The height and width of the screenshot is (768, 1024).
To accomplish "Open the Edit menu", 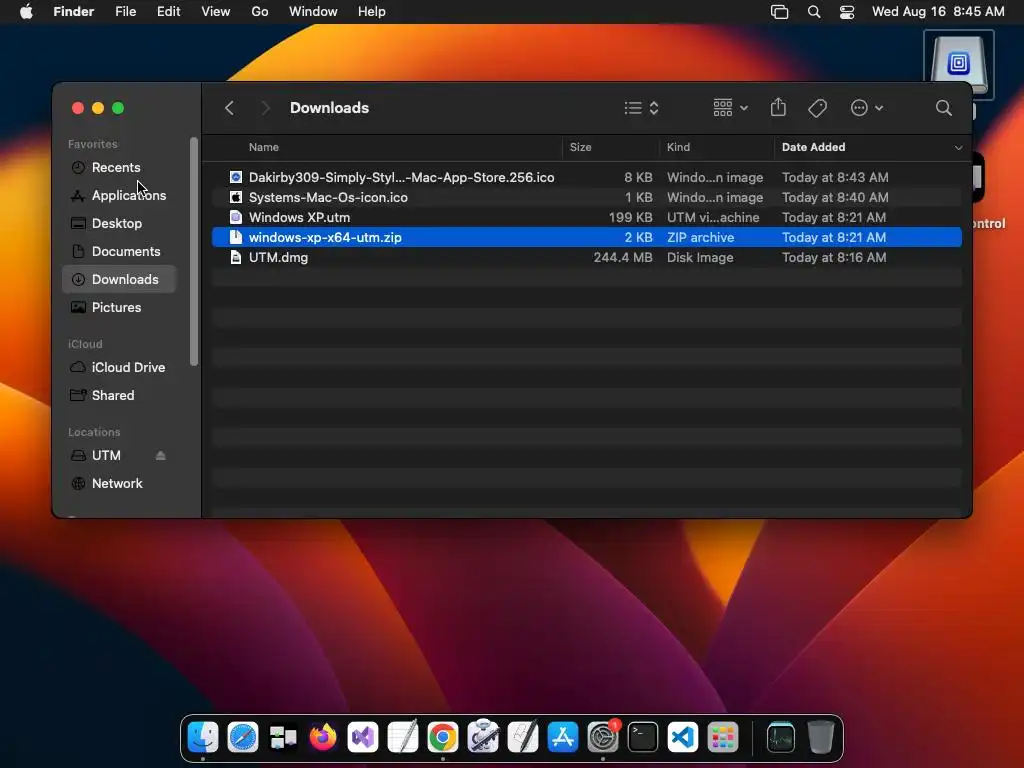I will pyautogui.click(x=168, y=12).
